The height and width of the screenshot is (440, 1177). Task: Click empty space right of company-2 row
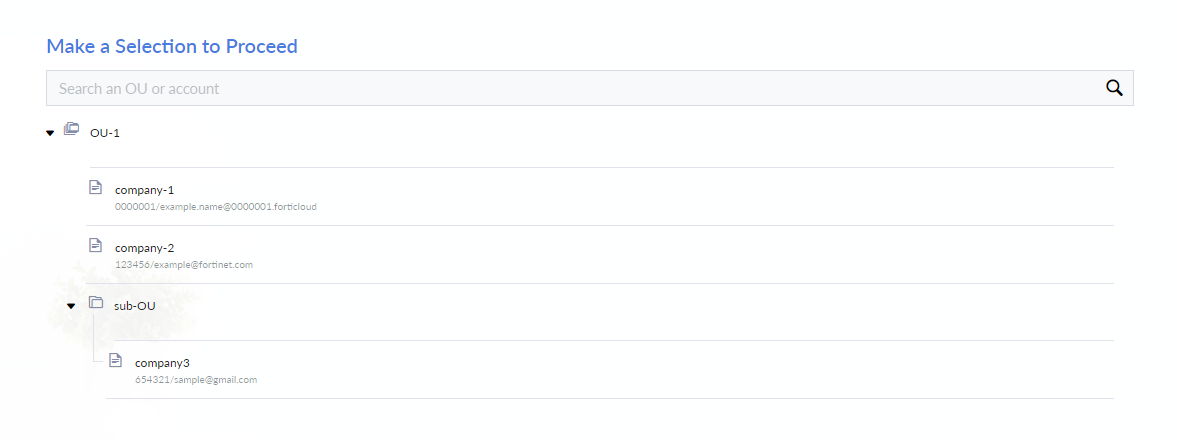tap(700, 254)
